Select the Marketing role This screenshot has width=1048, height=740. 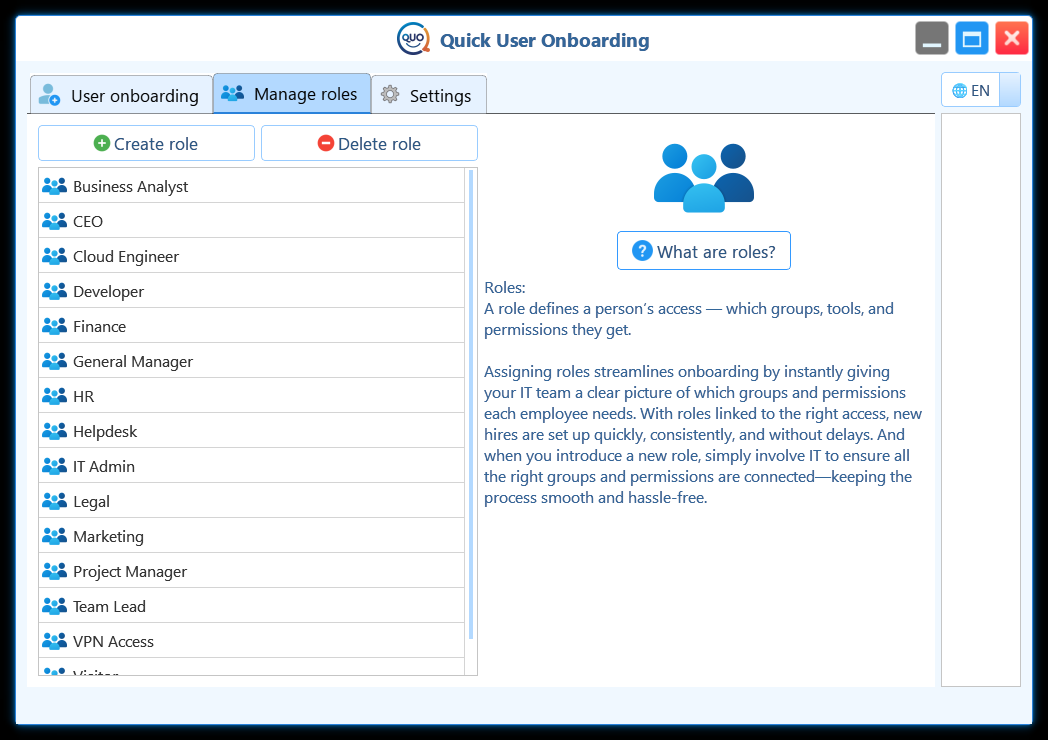point(251,536)
